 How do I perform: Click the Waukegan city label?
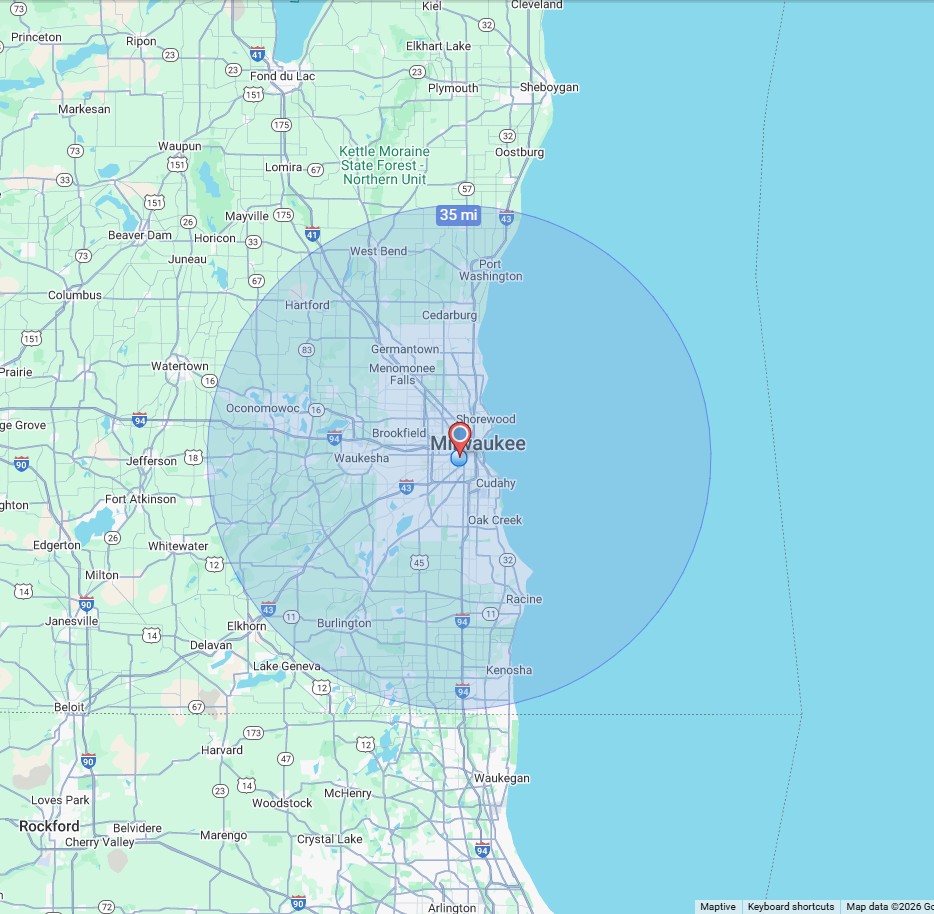click(x=502, y=778)
